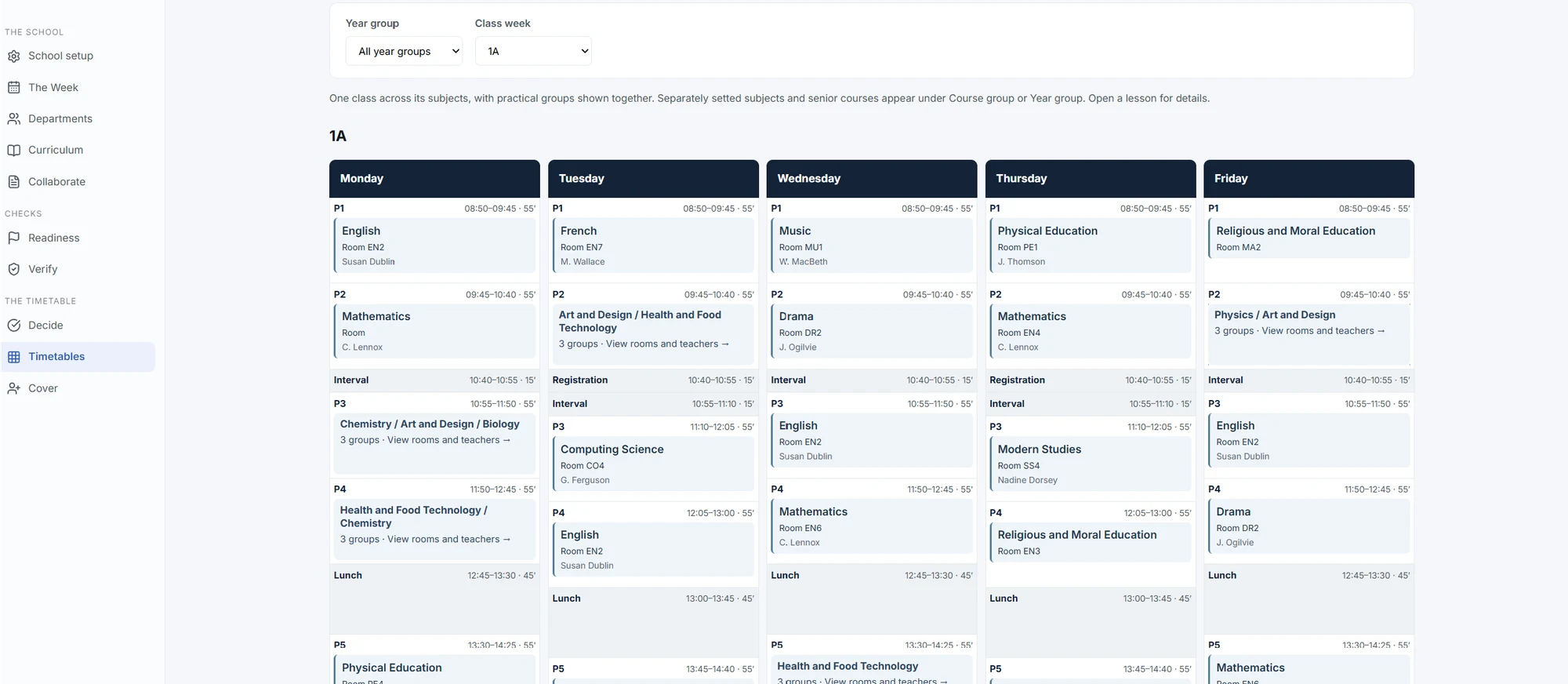View rooms and teachers for Friday Physics
This screenshot has height=684, width=1568.
click(1323, 331)
